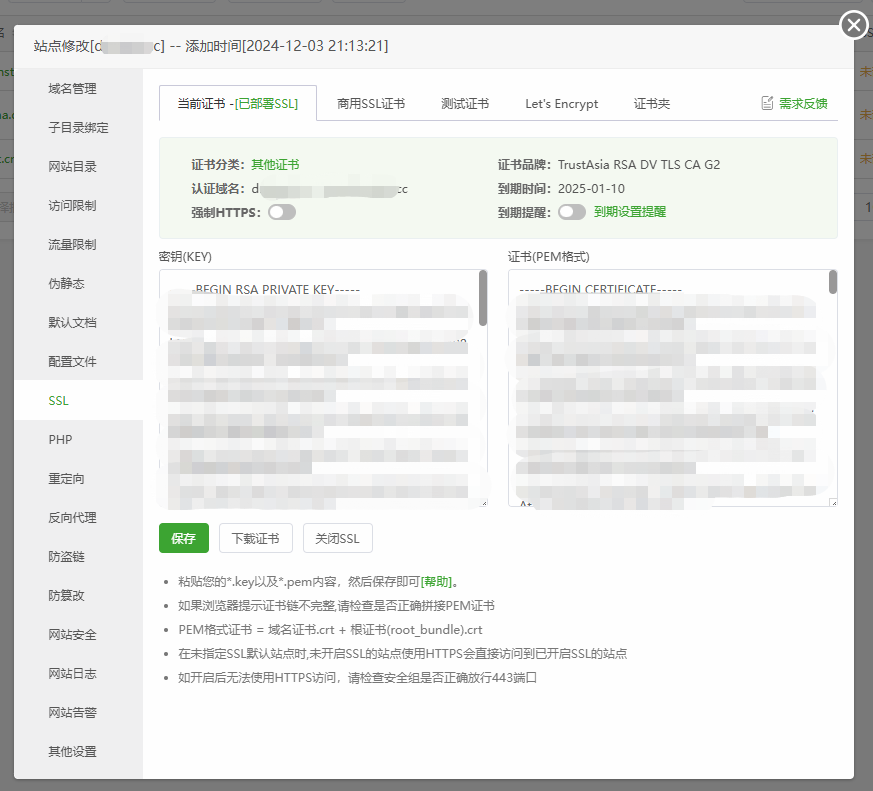
Task: Enable the force HTTPS toggle
Action: tap(282, 212)
